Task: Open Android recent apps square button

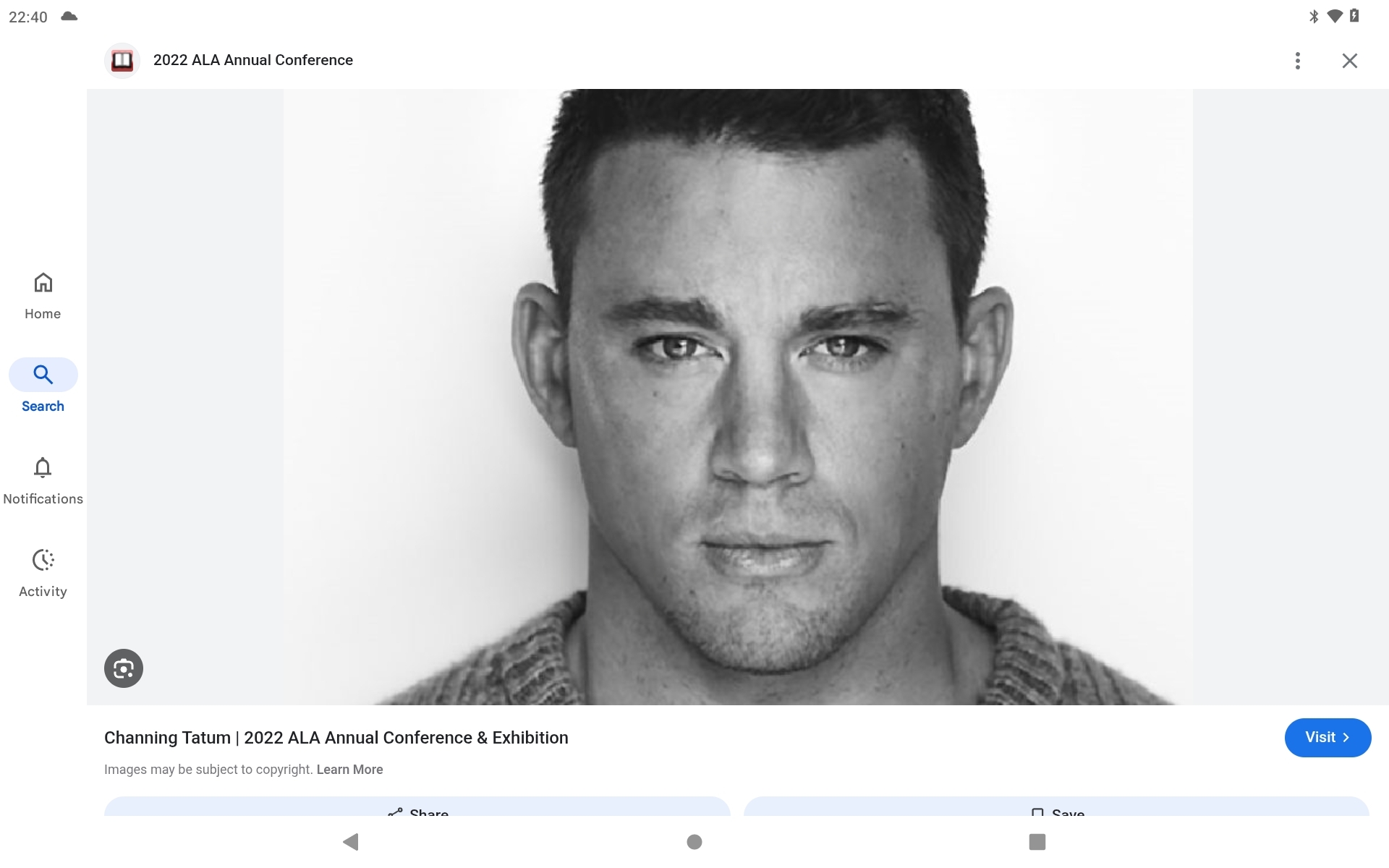Action: click(1037, 841)
